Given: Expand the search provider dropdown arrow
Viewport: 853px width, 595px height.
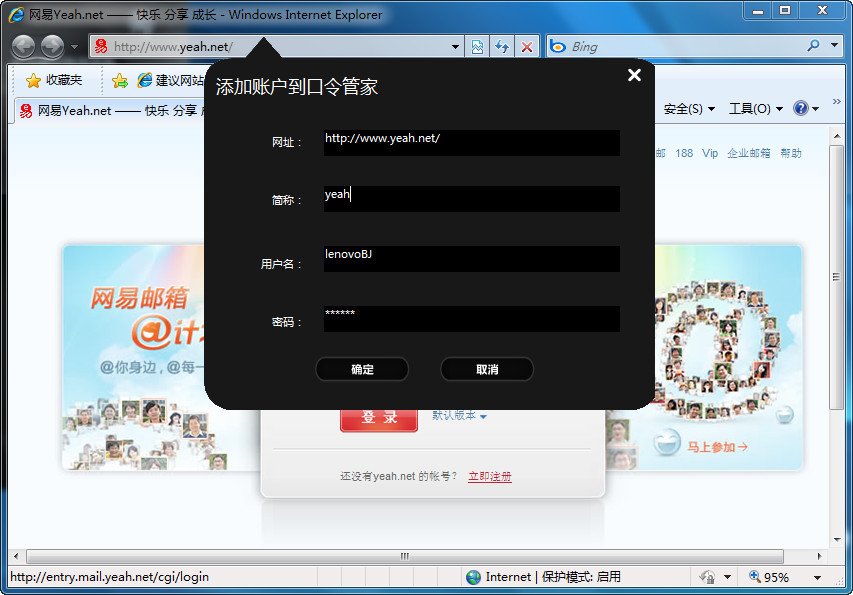Looking at the screenshot, I should (x=833, y=46).
